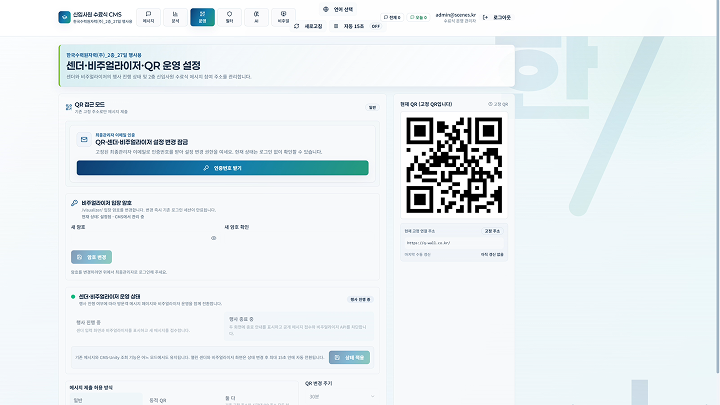This screenshot has width=720, height=405.
Task: Click the 새 암호 확인 confirmation input field
Action: click(299, 238)
